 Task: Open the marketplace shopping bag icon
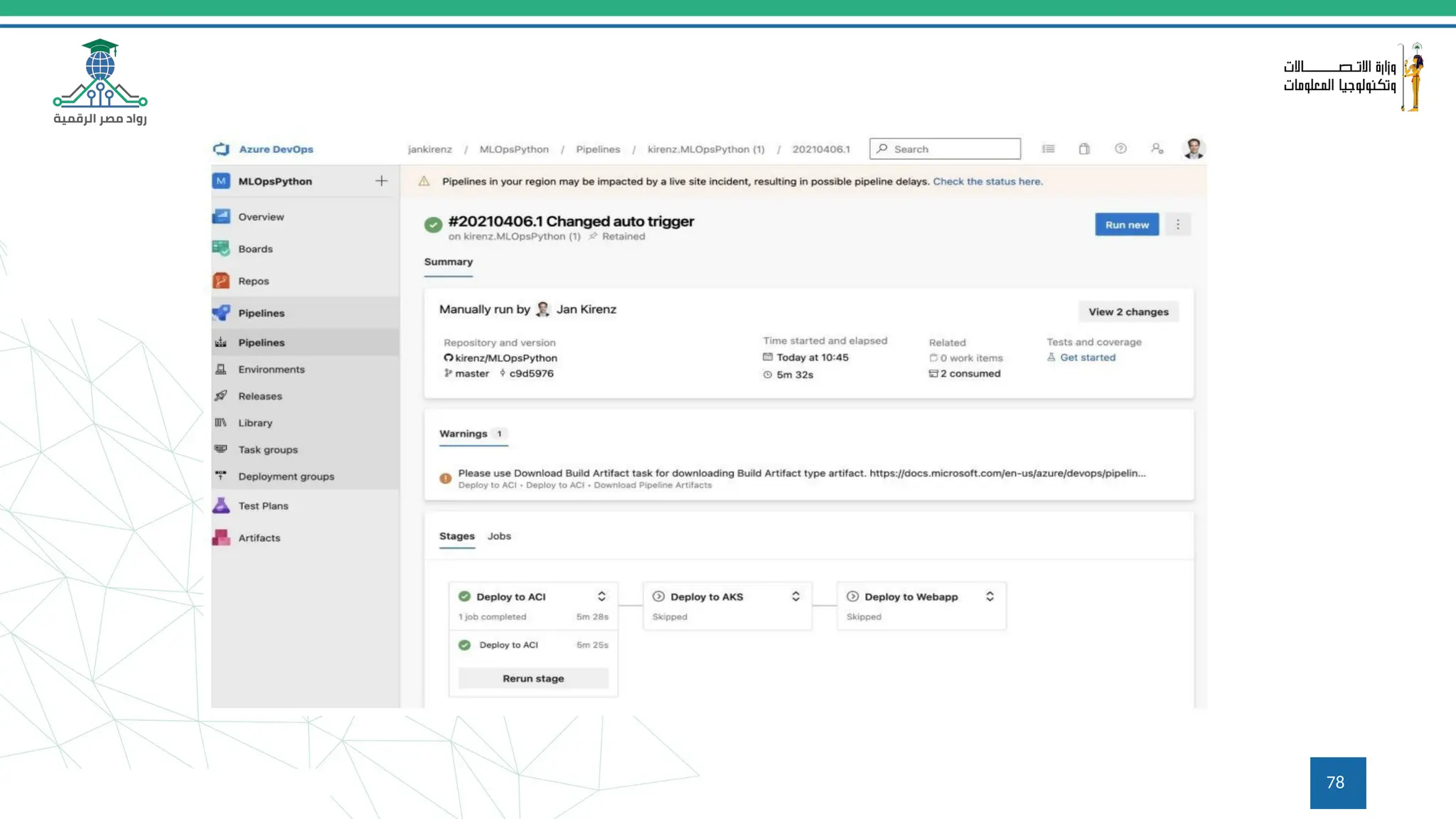click(1084, 149)
